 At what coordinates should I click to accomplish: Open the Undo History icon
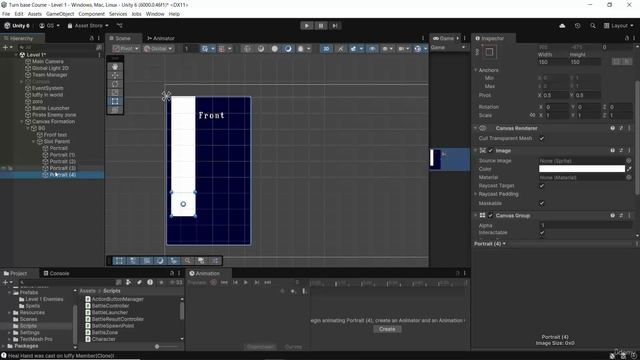click(578, 26)
